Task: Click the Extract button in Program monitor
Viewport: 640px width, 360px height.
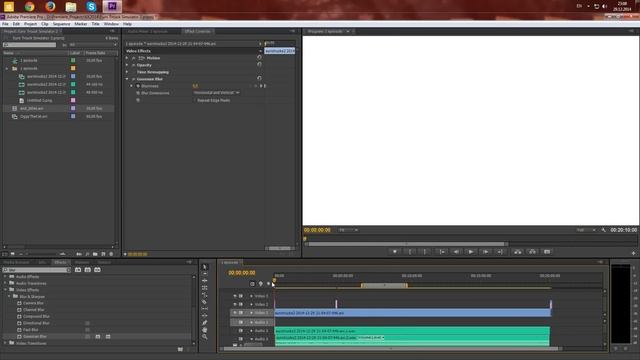Action: [532, 252]
